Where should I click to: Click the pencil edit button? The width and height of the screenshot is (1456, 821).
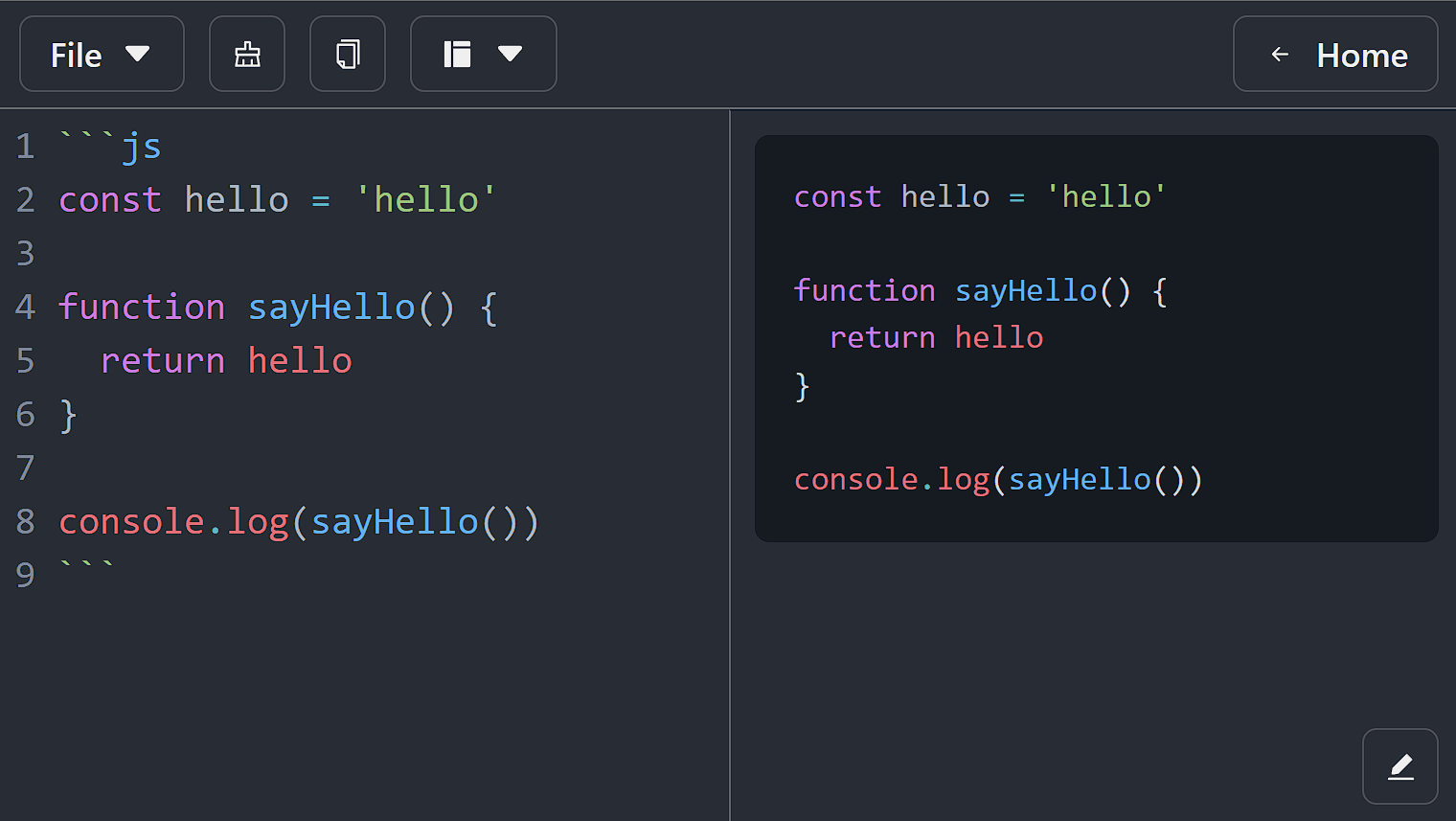pyautogui.click(x=1400, y=766)
